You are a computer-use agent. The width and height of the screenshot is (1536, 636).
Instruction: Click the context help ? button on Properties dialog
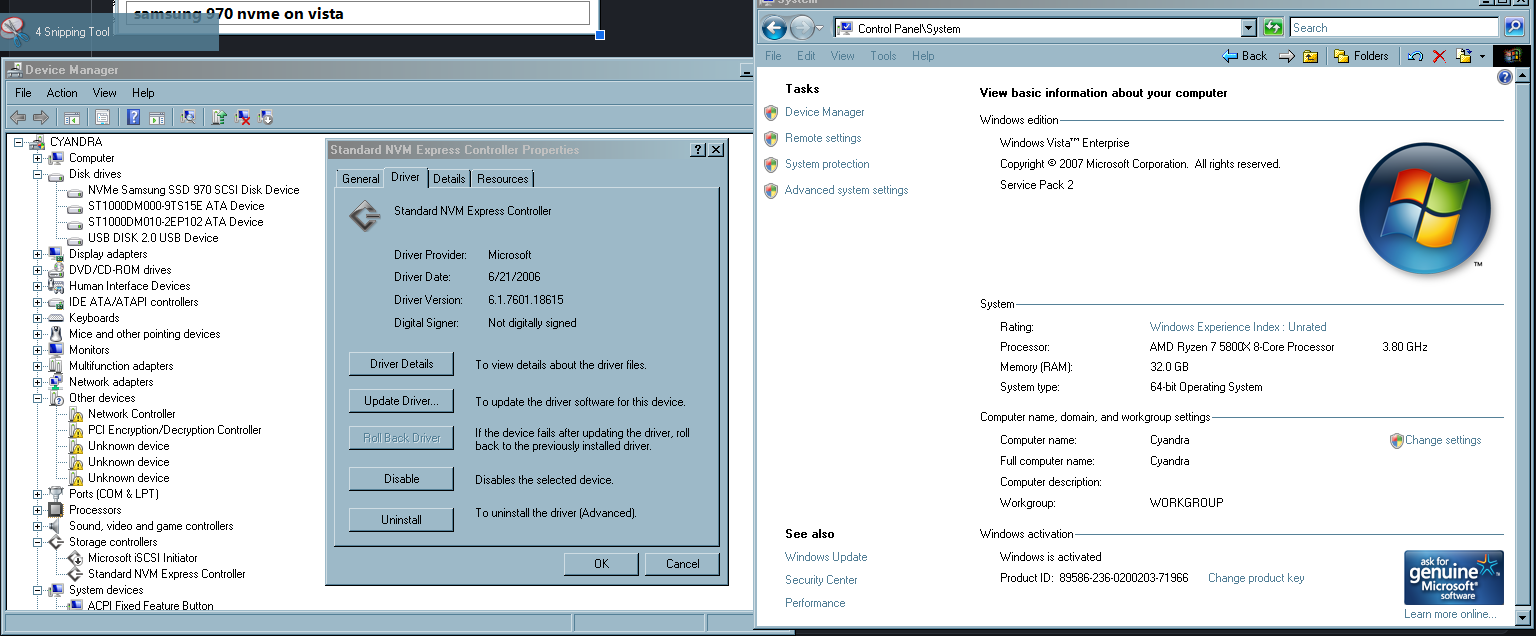[x=698, y=150]
